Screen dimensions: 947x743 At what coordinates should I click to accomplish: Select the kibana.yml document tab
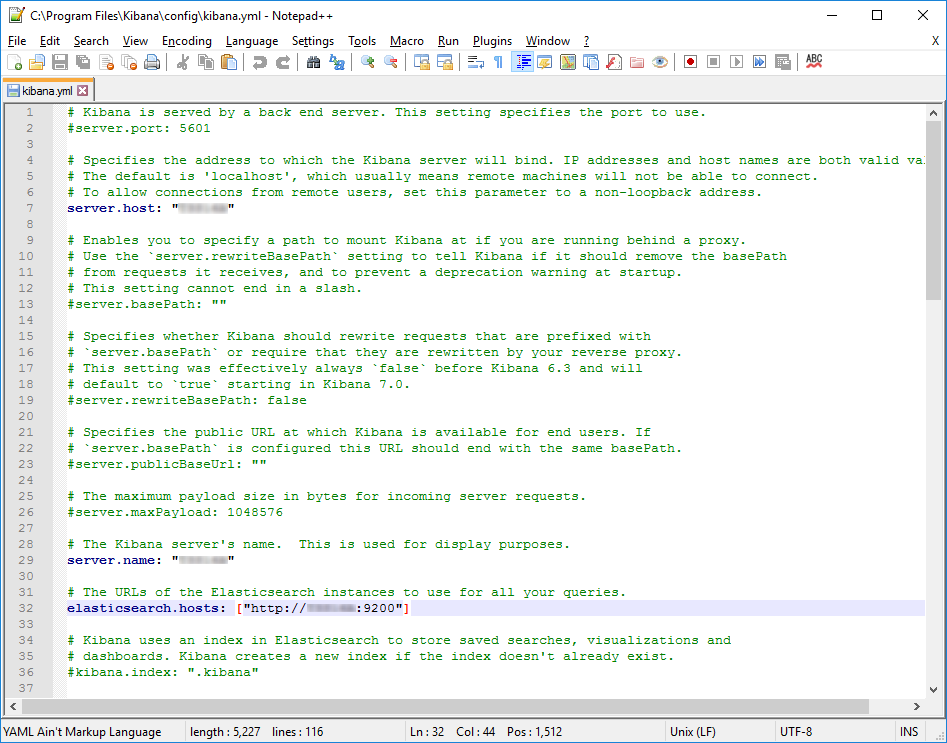(x=45, y=91)
